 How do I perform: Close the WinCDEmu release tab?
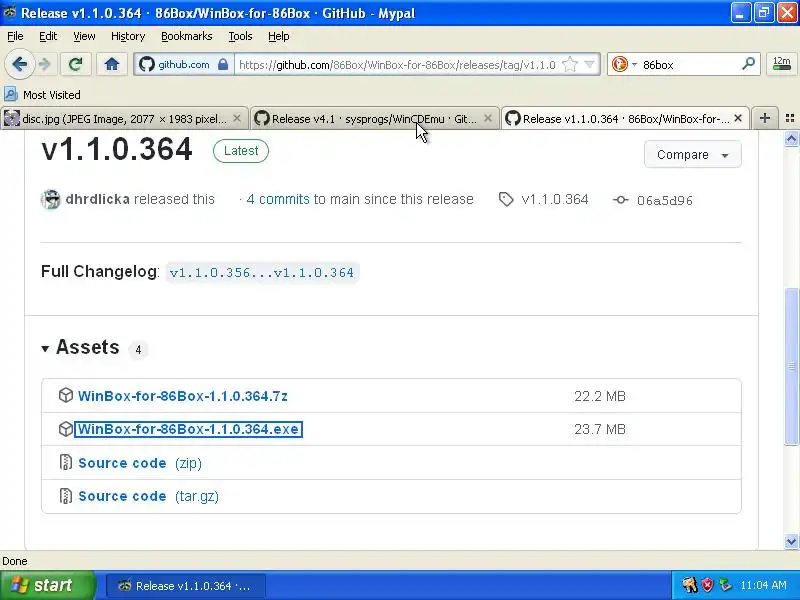tap(488, 118)
